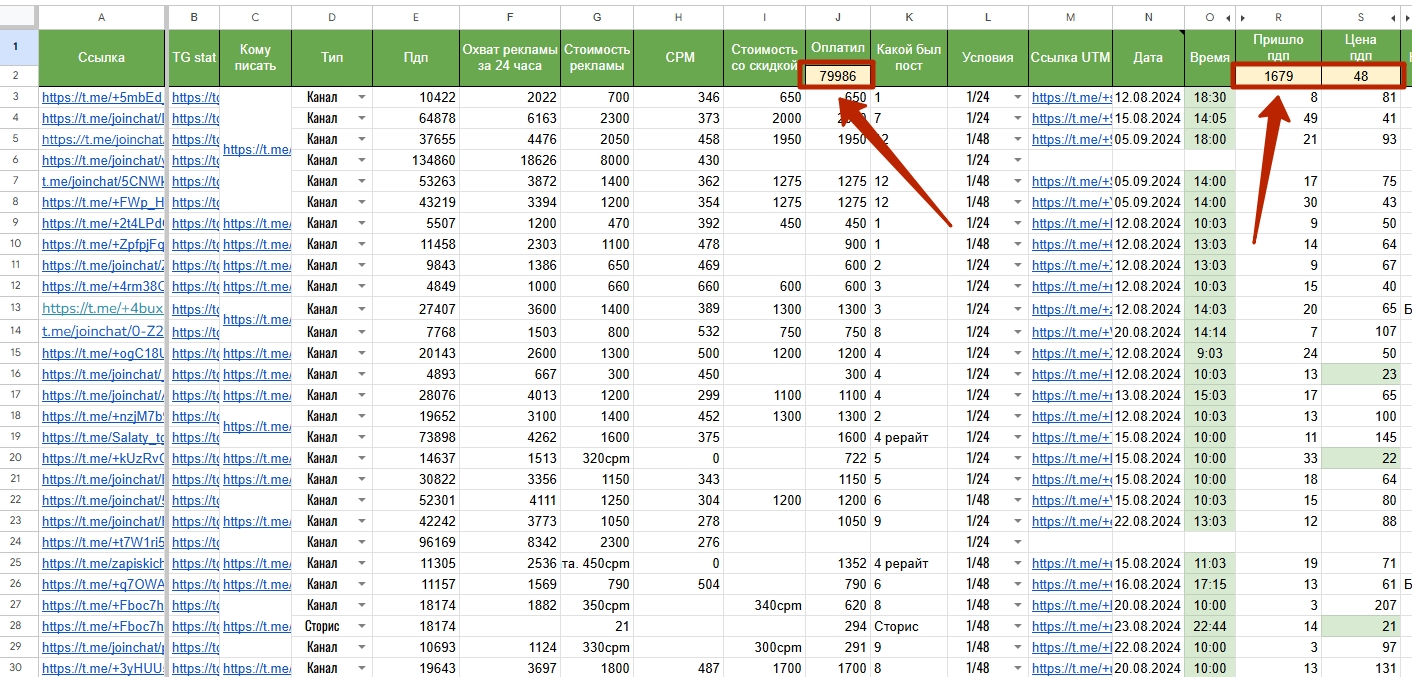1412x677 pixels.
Task: Open the Условия dropdown in row 5
Action: 1018,139
